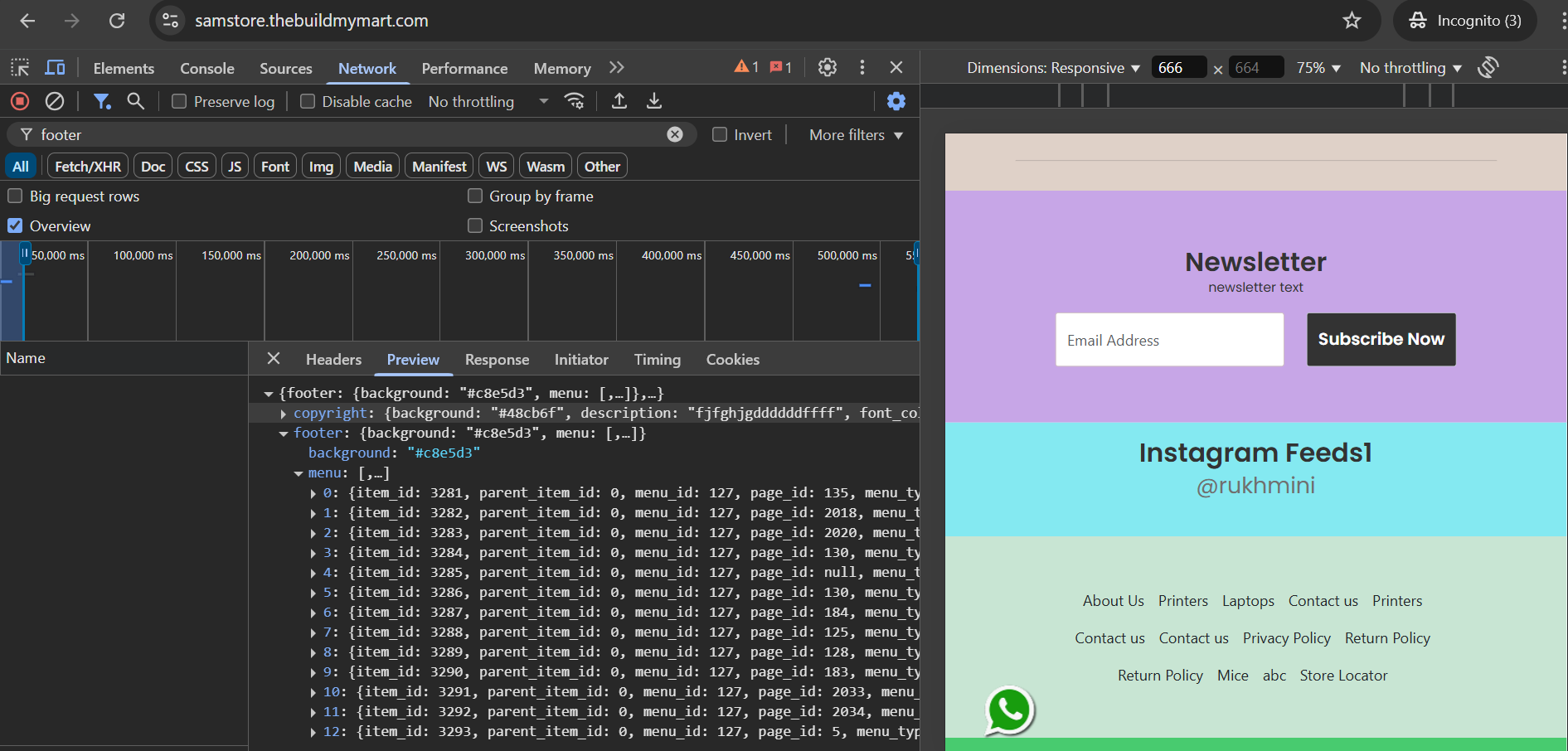The height and width of the screenshot is (751, 1568).
Task: Click viewport width field 666
Action: click(1178, 67)
